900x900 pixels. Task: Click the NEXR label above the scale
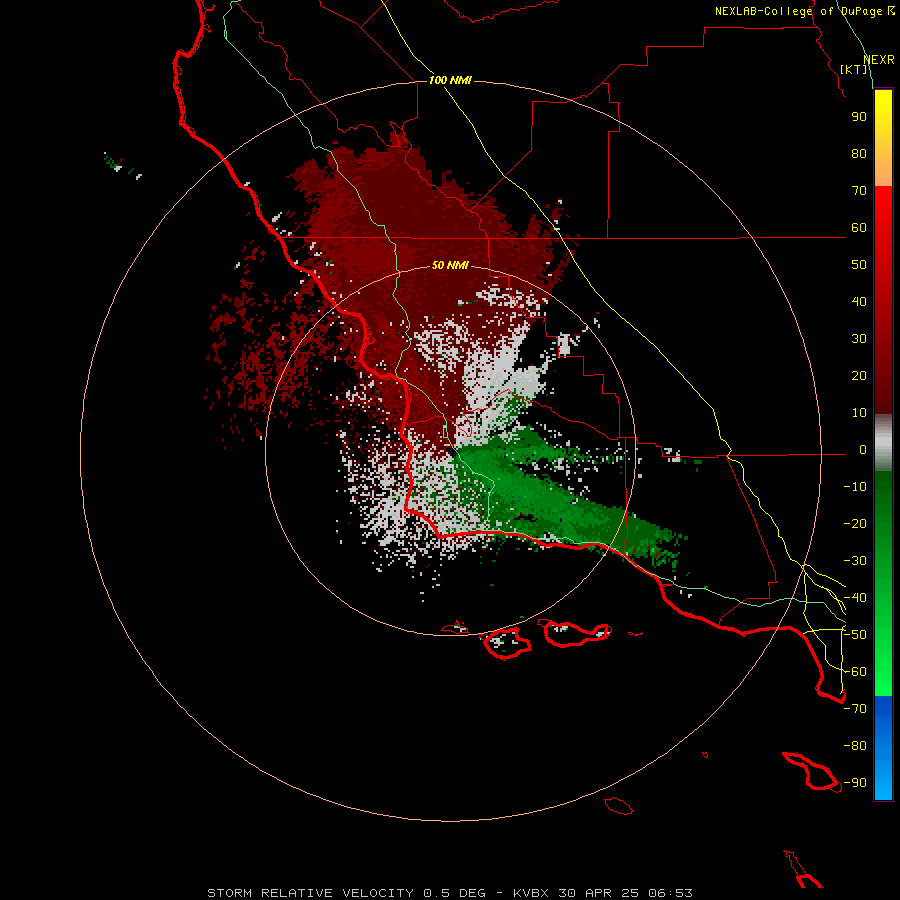click(x=879, y=60)
